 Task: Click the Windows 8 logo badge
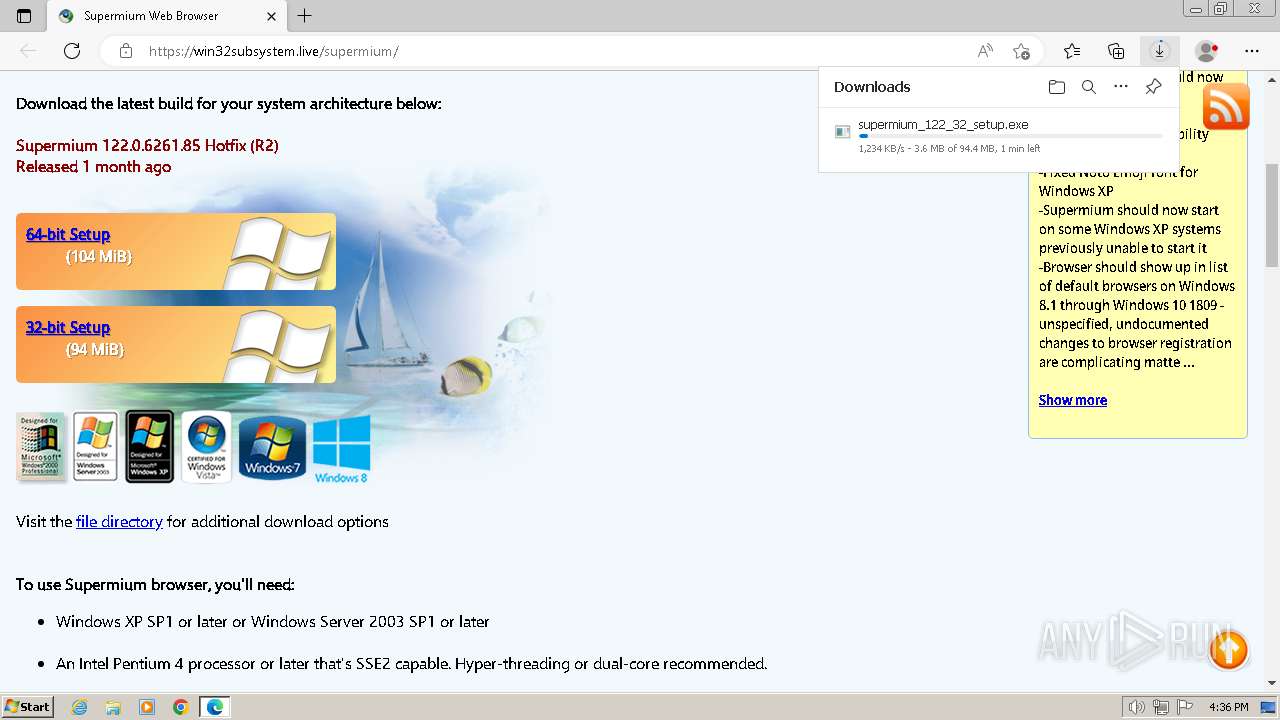tap(342, 449)
